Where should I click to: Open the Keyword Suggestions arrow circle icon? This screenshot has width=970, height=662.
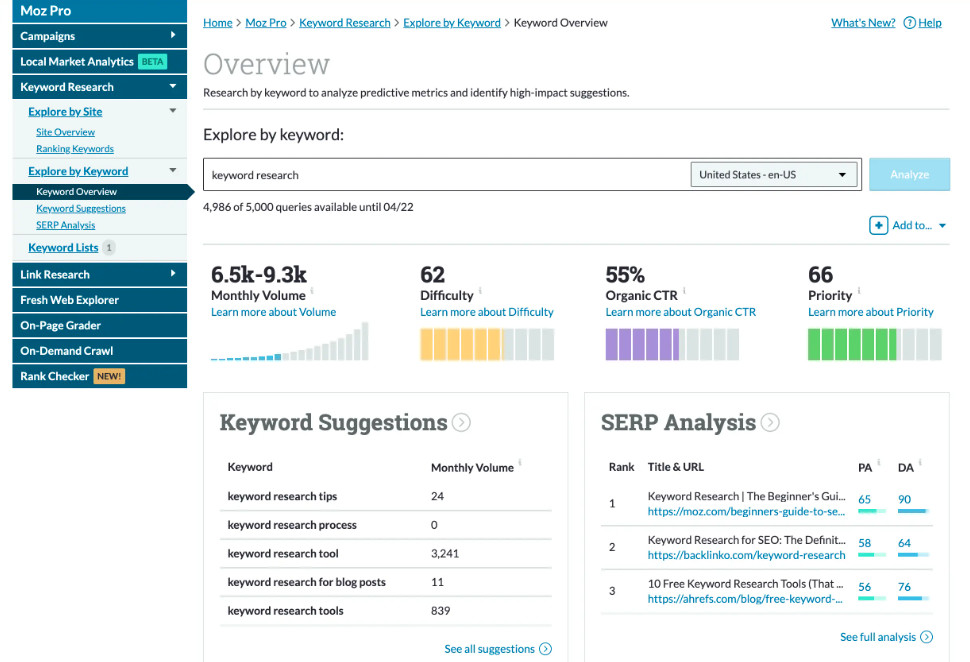[461, 423]
